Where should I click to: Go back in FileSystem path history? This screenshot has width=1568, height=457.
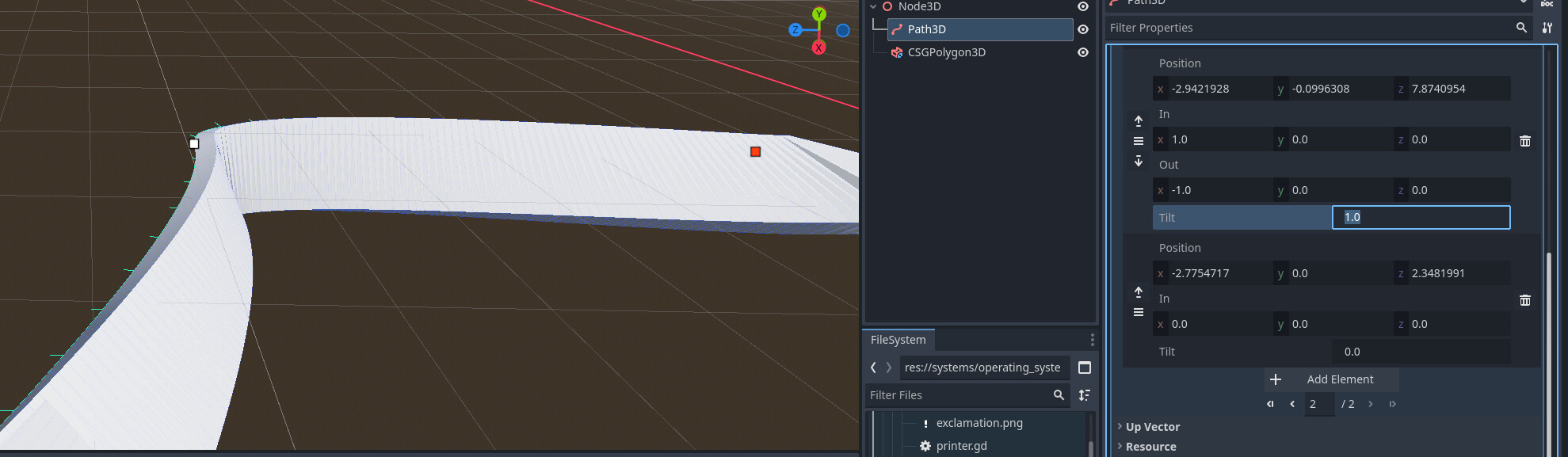(x=873, y=368)
